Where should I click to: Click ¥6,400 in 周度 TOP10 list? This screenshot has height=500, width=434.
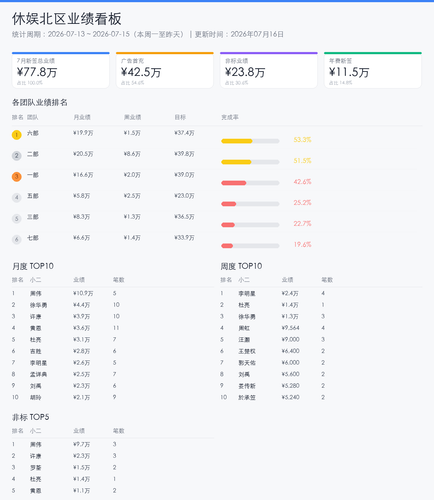click(x=291, y=351)
